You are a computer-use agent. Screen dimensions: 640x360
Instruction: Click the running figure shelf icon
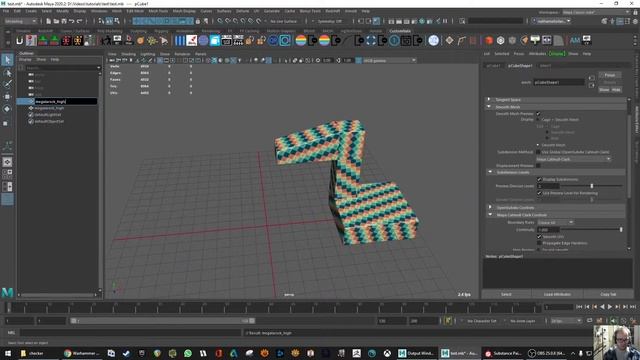point(106,40)
